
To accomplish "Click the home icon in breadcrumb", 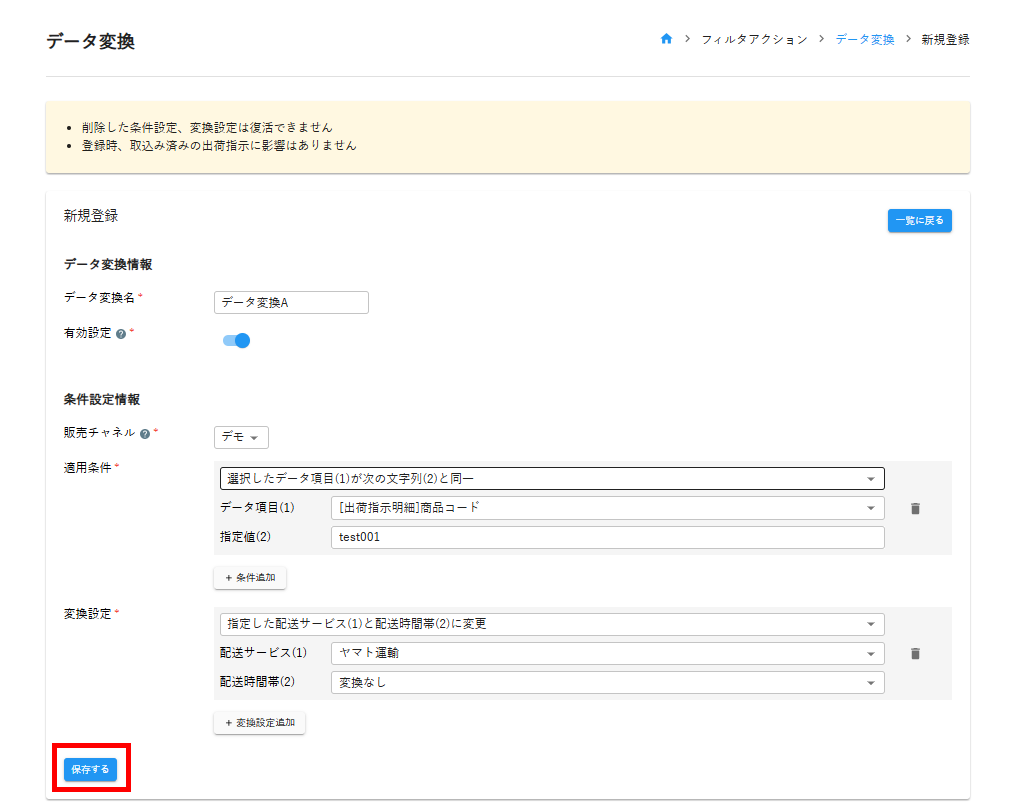I will [666, 39].
